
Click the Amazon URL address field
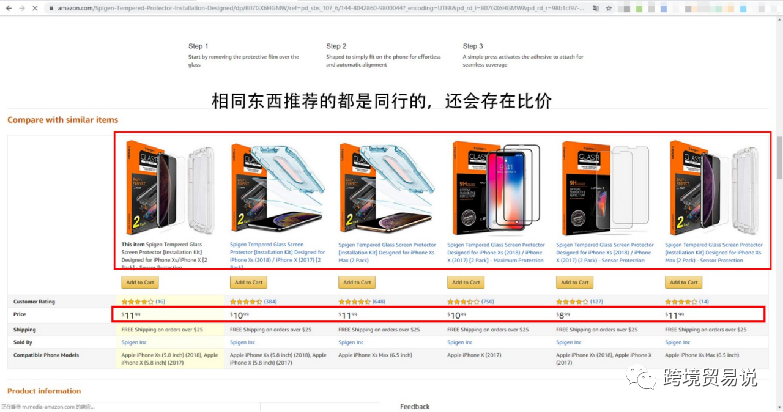click(x=320, y=8)
